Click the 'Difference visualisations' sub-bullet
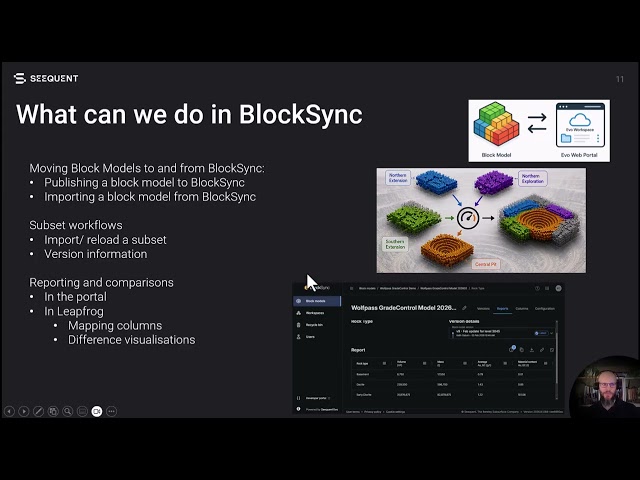This screenshot has height=480, width=640. pos(131,340)
